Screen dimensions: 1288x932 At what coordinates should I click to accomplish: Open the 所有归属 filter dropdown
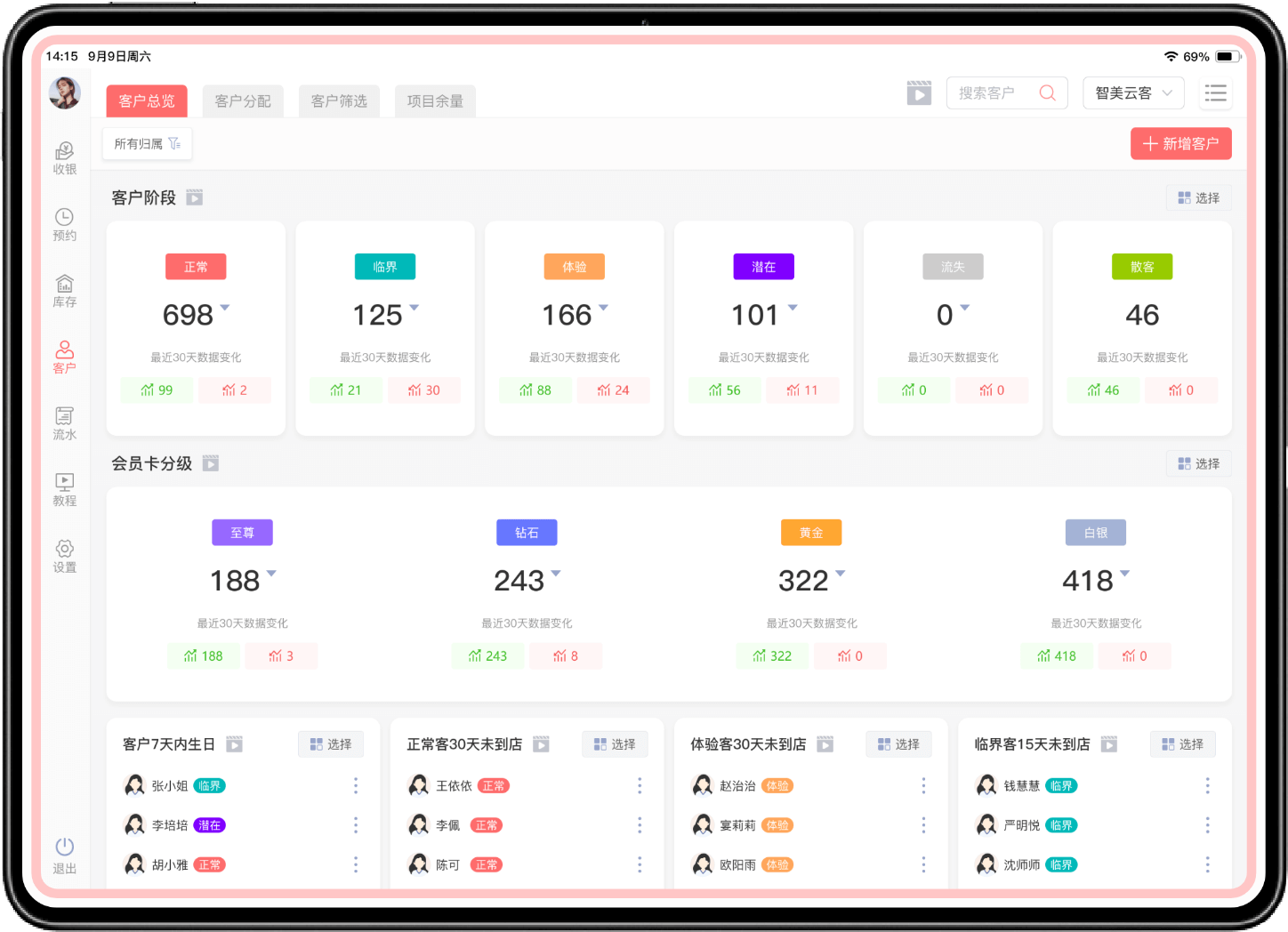[x=147, y=144]
